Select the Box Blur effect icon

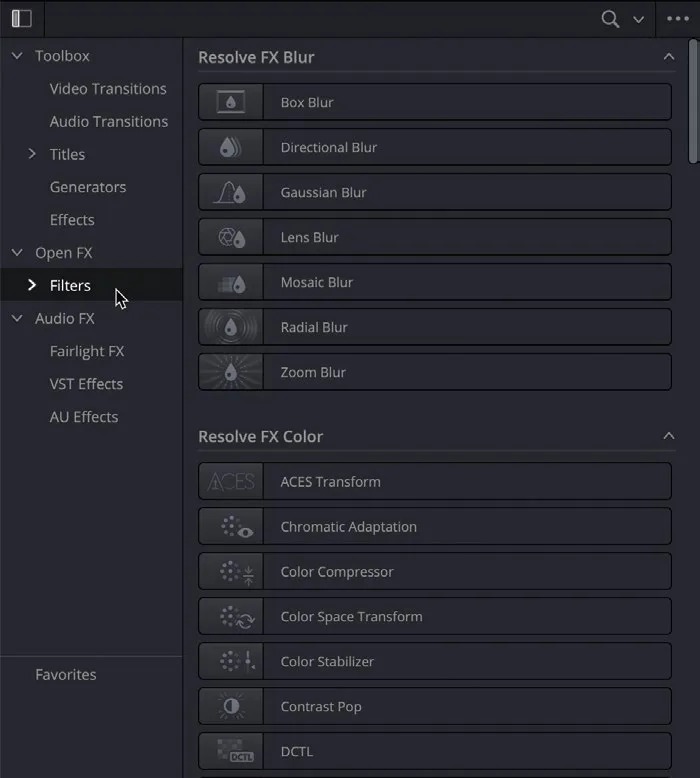coord(231,102)
